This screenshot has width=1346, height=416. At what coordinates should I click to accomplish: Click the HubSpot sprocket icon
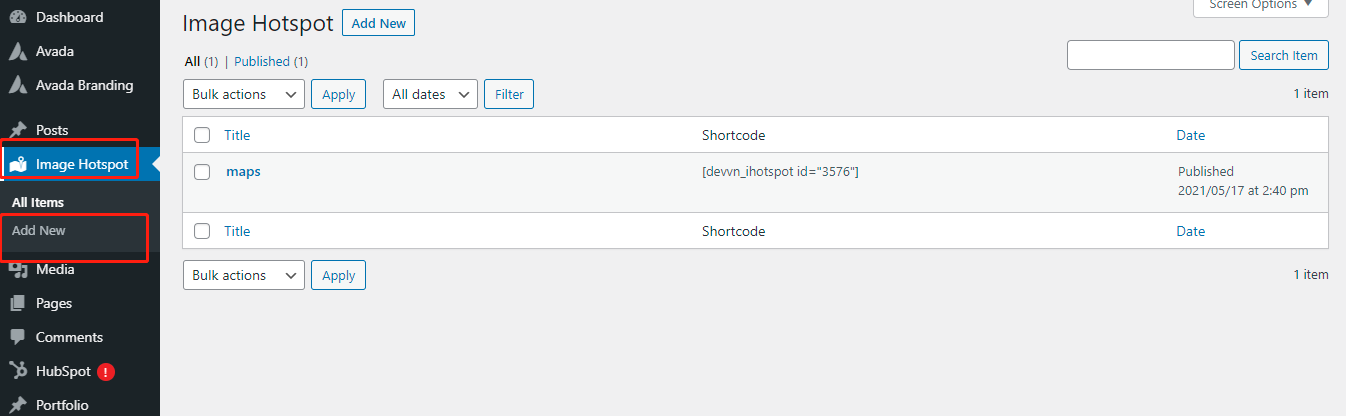[17, 371]
